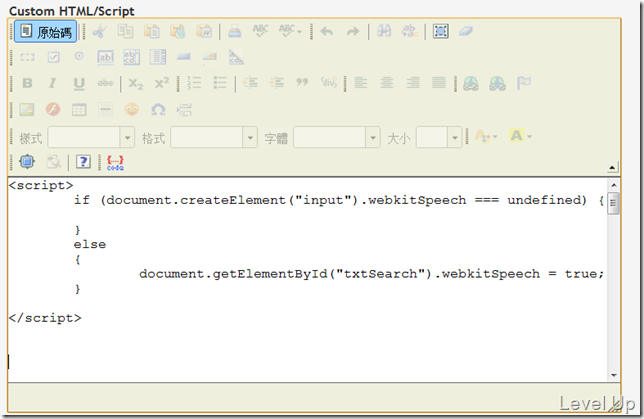
Task: Click the Decrease Indent icon
Action: coord(250,83)
